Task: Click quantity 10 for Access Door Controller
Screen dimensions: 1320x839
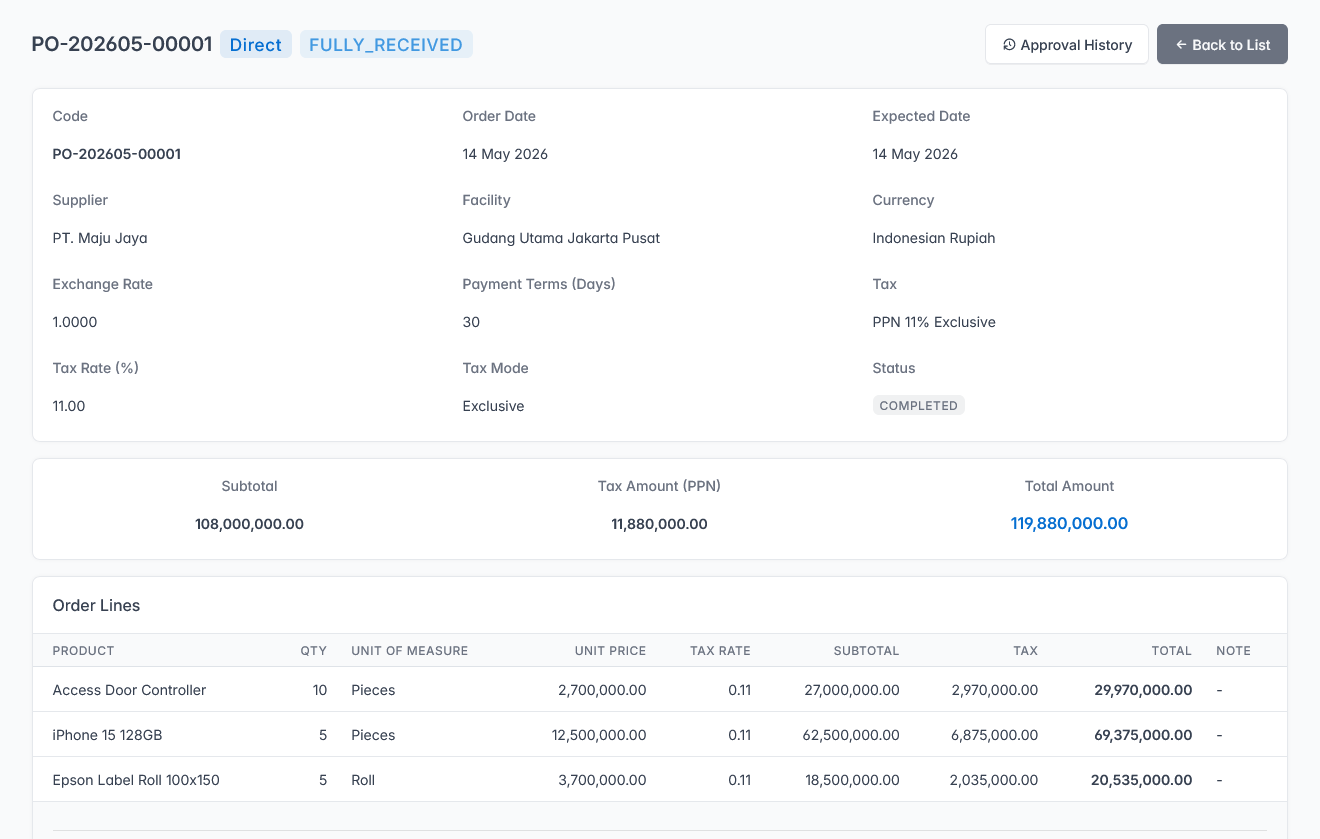Action: coord(320,690)
